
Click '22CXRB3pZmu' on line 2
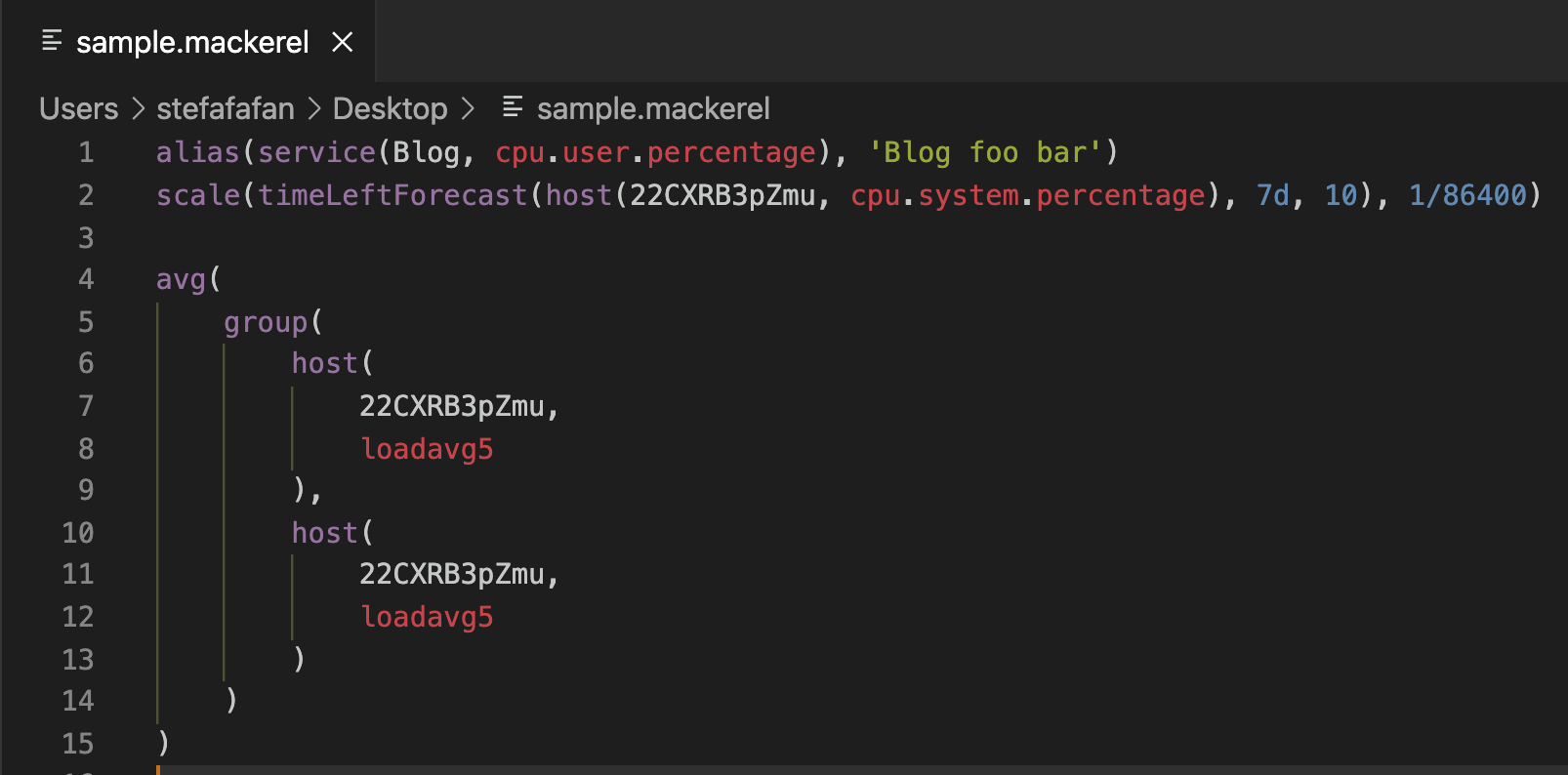(x=722, y=195)
